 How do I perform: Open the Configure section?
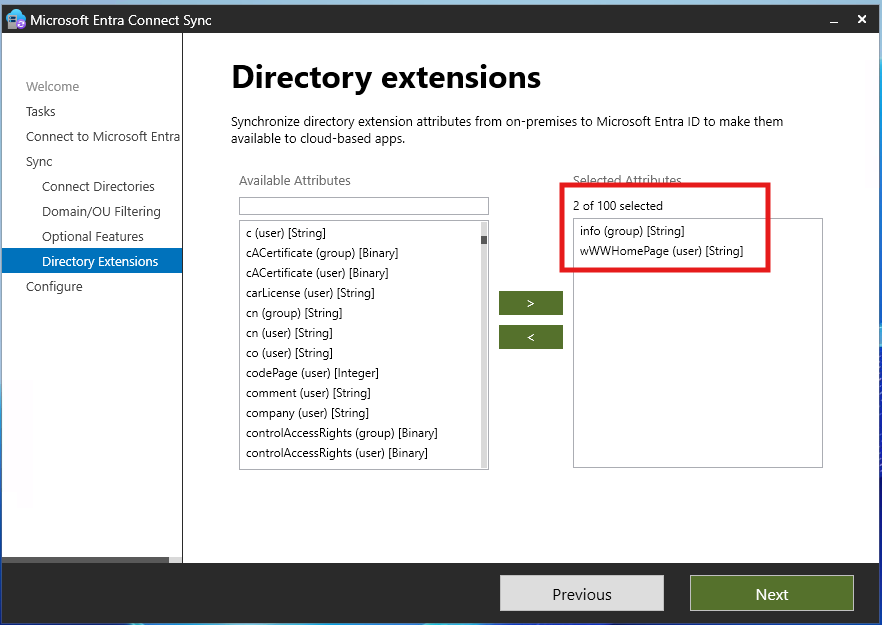tap(54, 286)
